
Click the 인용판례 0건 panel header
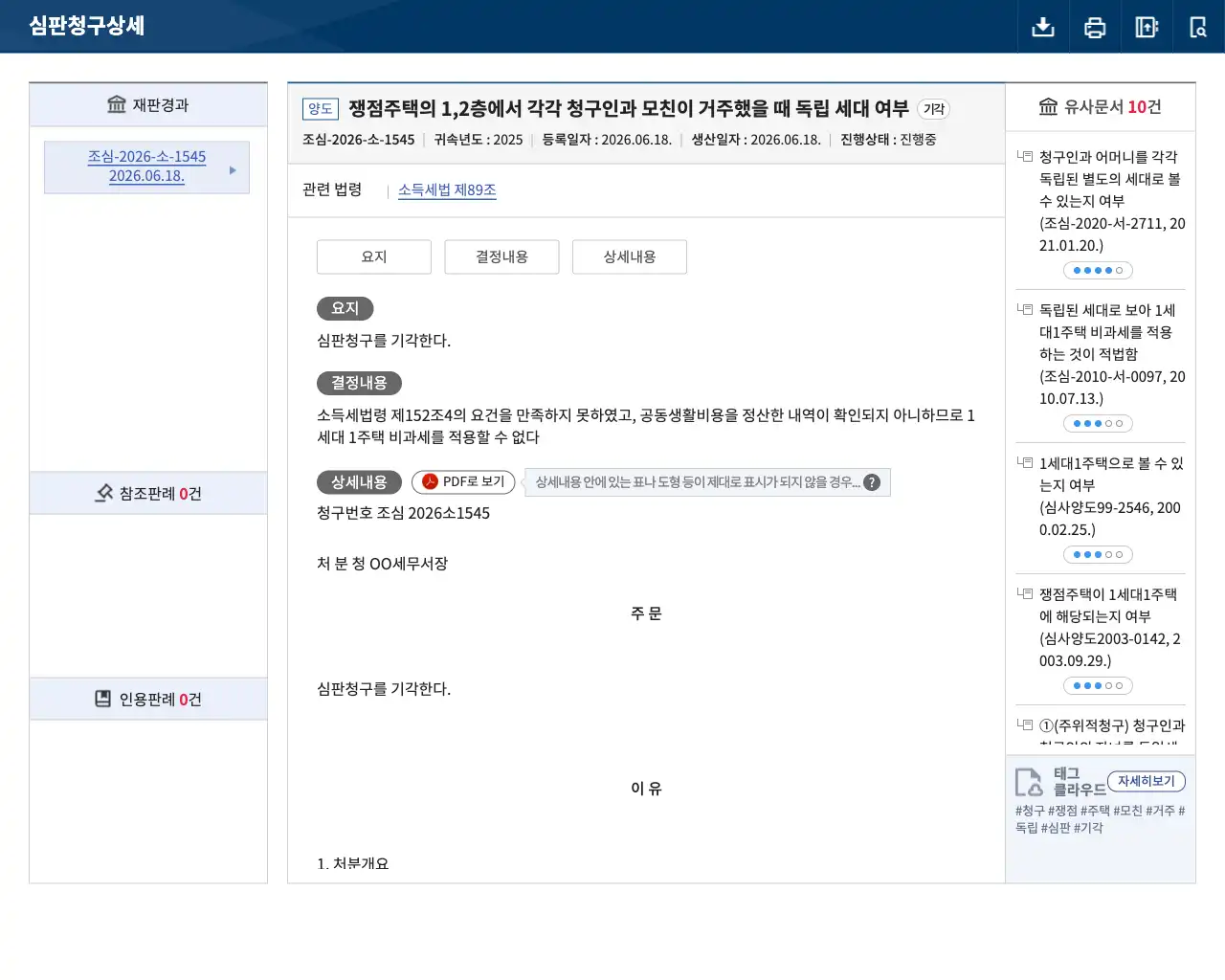click(x=148, y=699)
